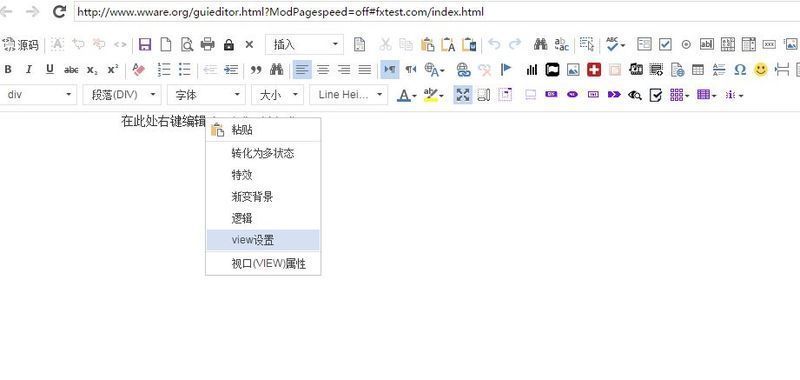Click the Save floppy disk icon
The height and width of the screenshot is (380, 800).
point(145,44)
